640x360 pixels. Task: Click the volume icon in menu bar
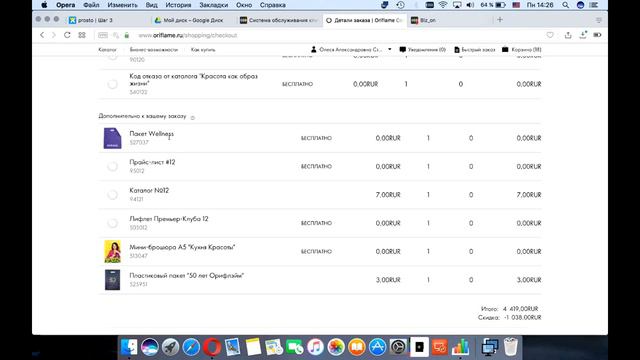coord(470,5)
